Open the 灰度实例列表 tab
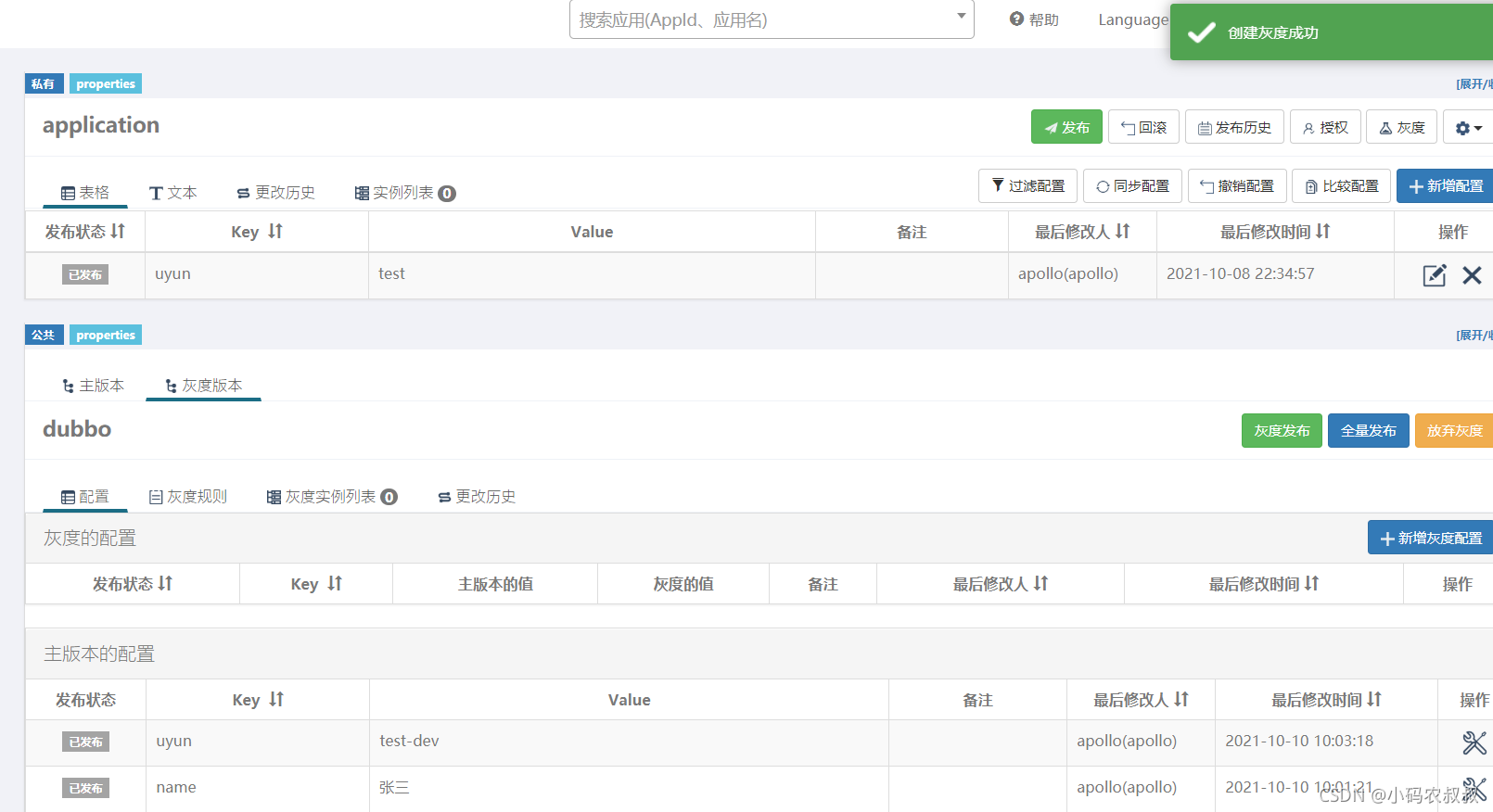This screenshot has width=1493, height=812. (x=332, y=497)
